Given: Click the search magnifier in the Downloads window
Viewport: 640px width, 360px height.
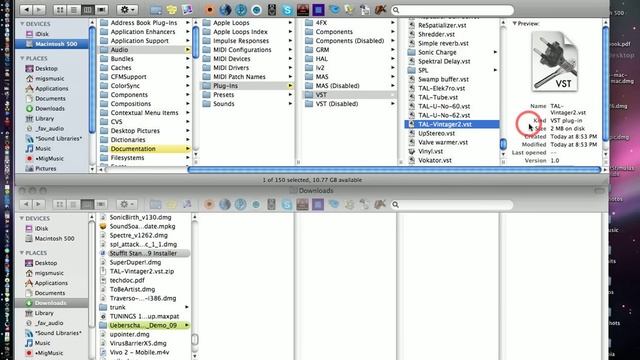Looking at the screenshot, I should click(396, 204).
